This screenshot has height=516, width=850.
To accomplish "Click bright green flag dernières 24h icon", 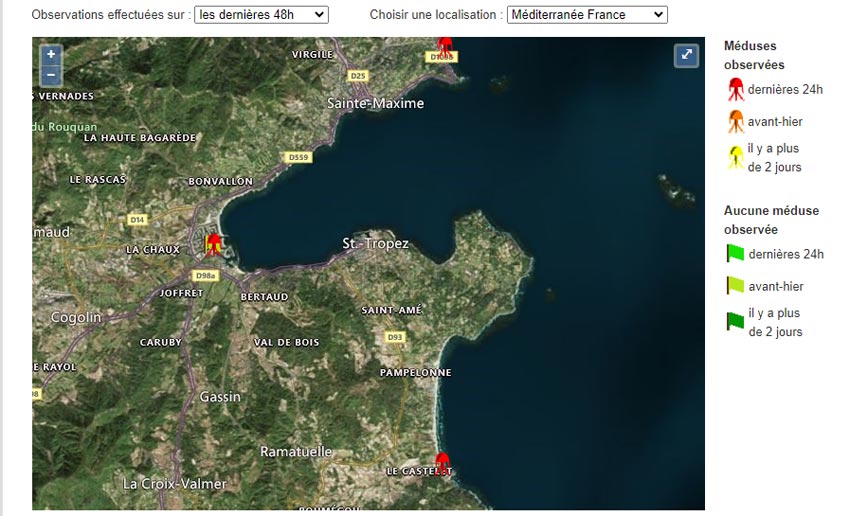I will click(736, 254).
